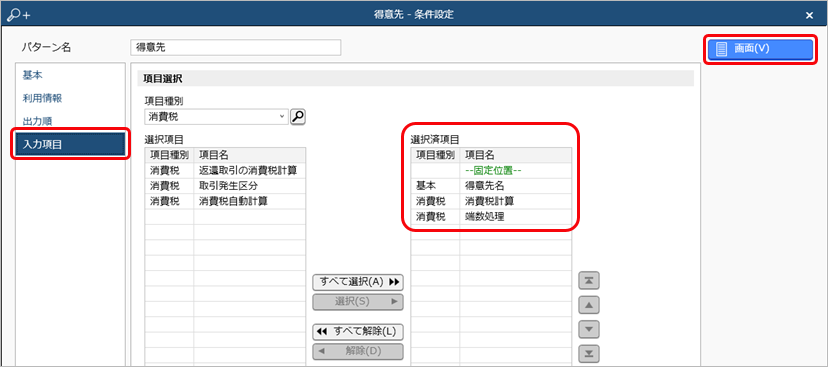
Task: Select the 取引発生区分 row
Action: pyautogui.click(x=225, y=186)
